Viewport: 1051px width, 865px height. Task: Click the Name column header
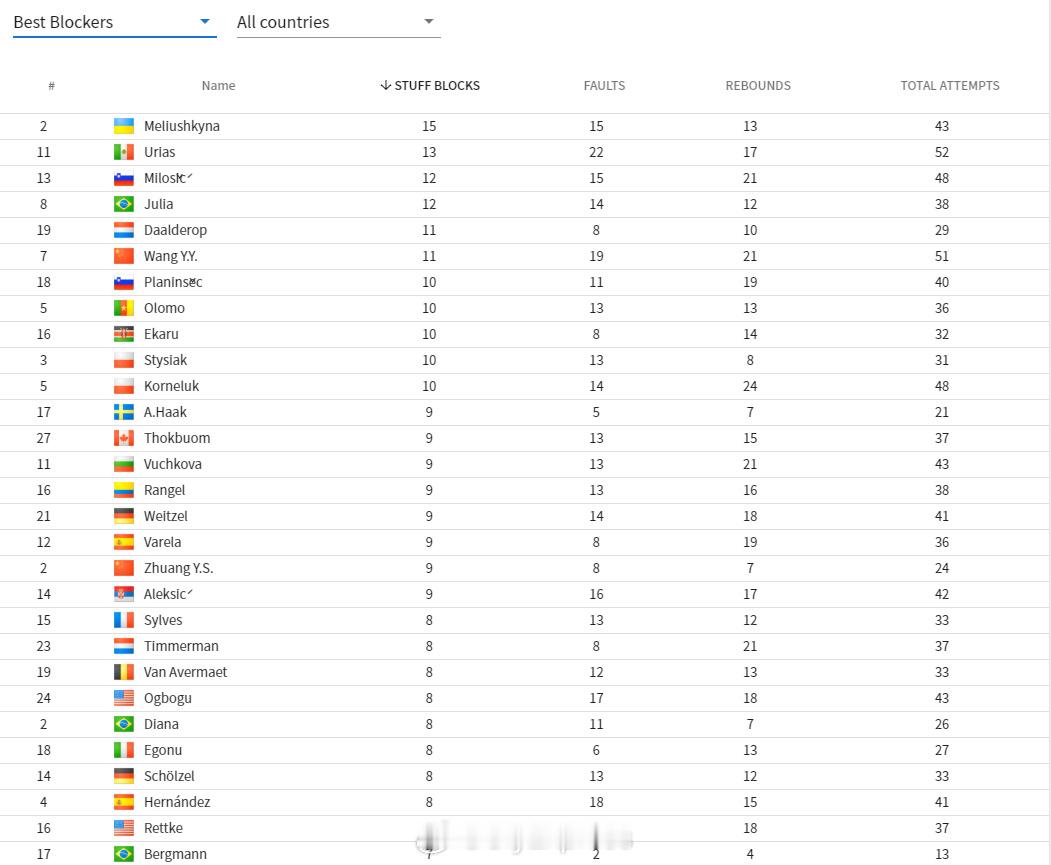click(x=219, y=86)
